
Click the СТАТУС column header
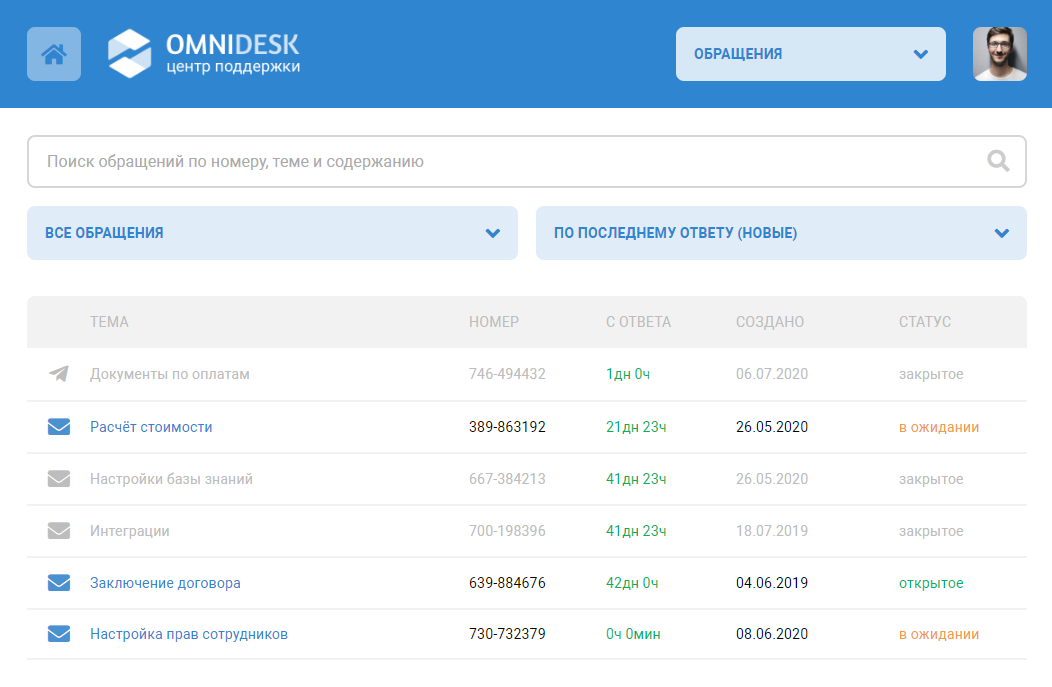tap(925, 322)
